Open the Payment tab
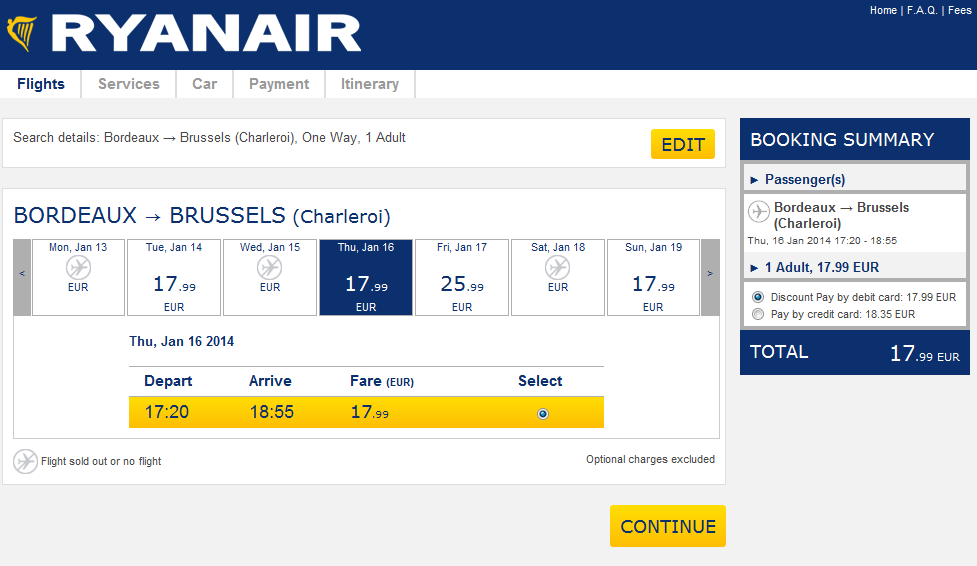Viewport: 977px width, 566px height. tap(279, 84)
